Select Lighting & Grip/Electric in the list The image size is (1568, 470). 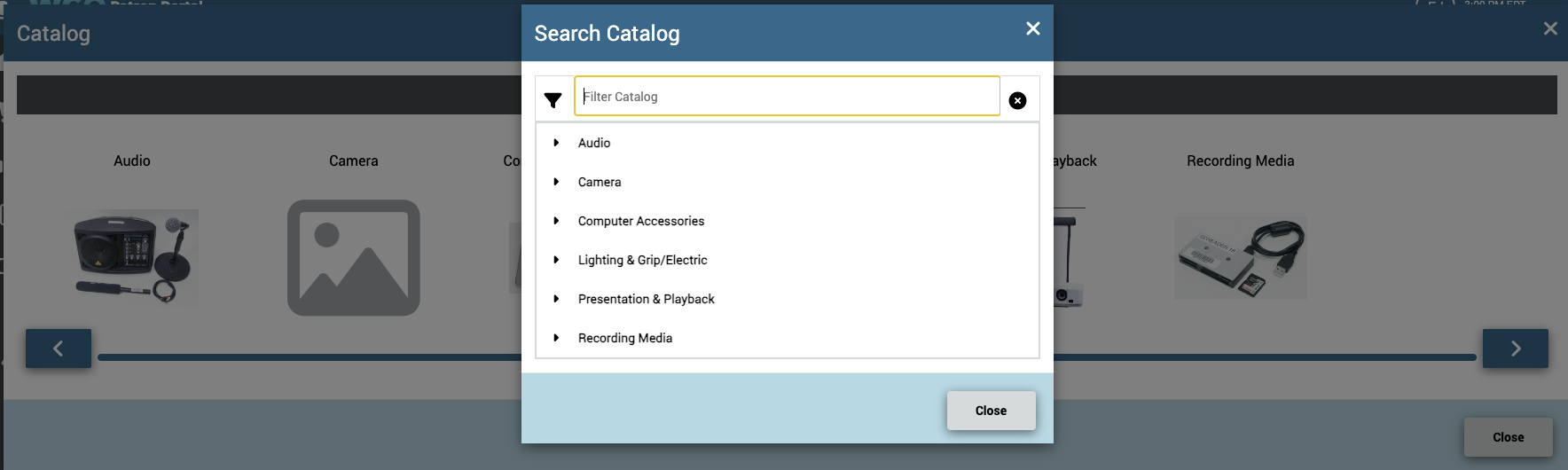pyautogui.click(x=643, y=260)
